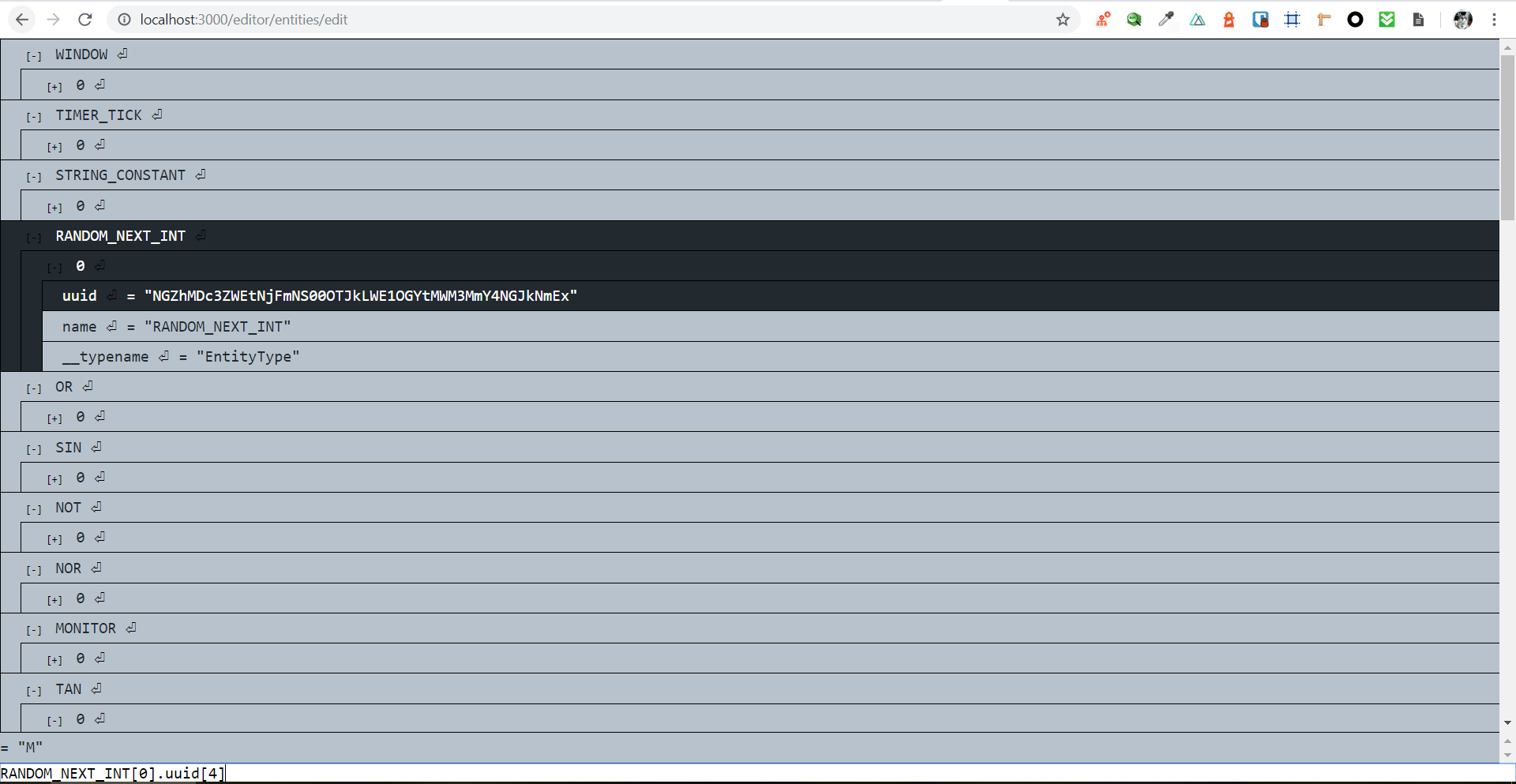
Task: Select the uuid value string
Action: click(361, 296)
